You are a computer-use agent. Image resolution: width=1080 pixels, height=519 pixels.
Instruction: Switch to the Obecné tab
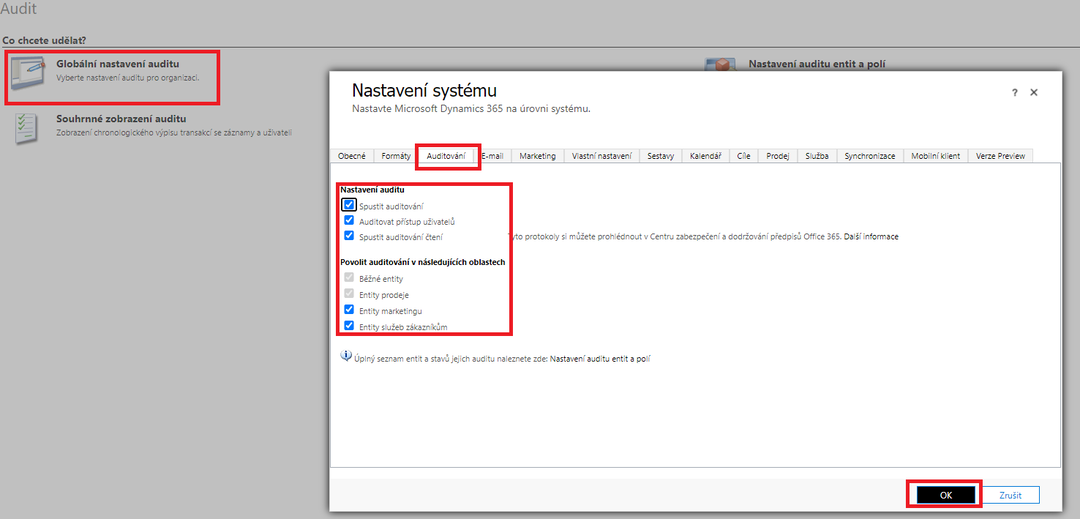pos(352,156)
